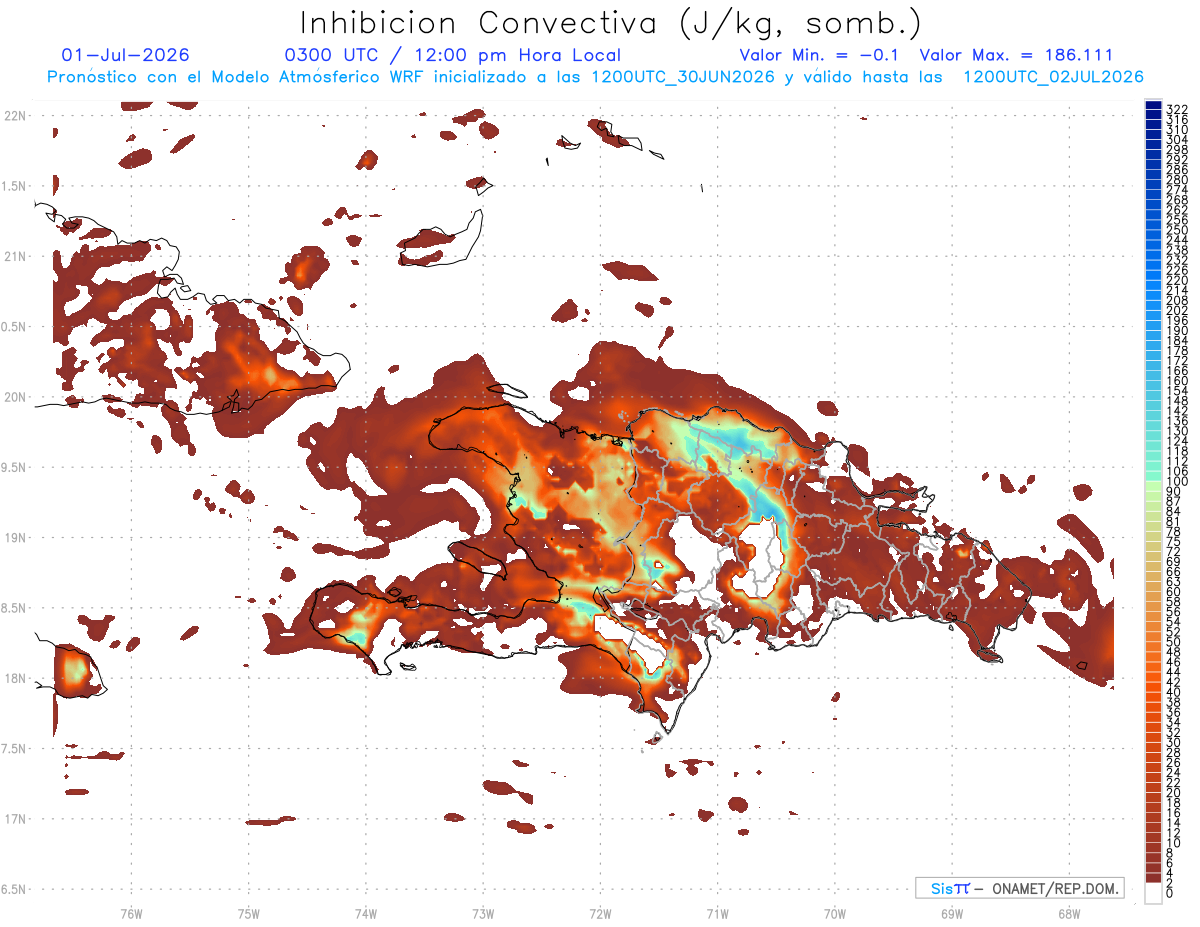1200x927 pixels.
Task: Click the "70W" longitude label
Action: coord(835,912)
